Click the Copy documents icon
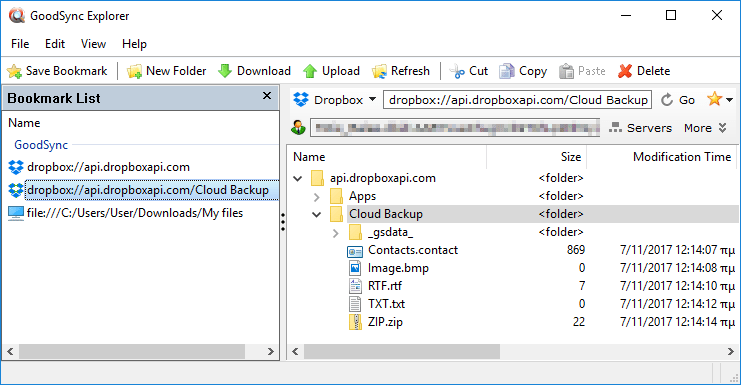741x385 pixels. 507,71
